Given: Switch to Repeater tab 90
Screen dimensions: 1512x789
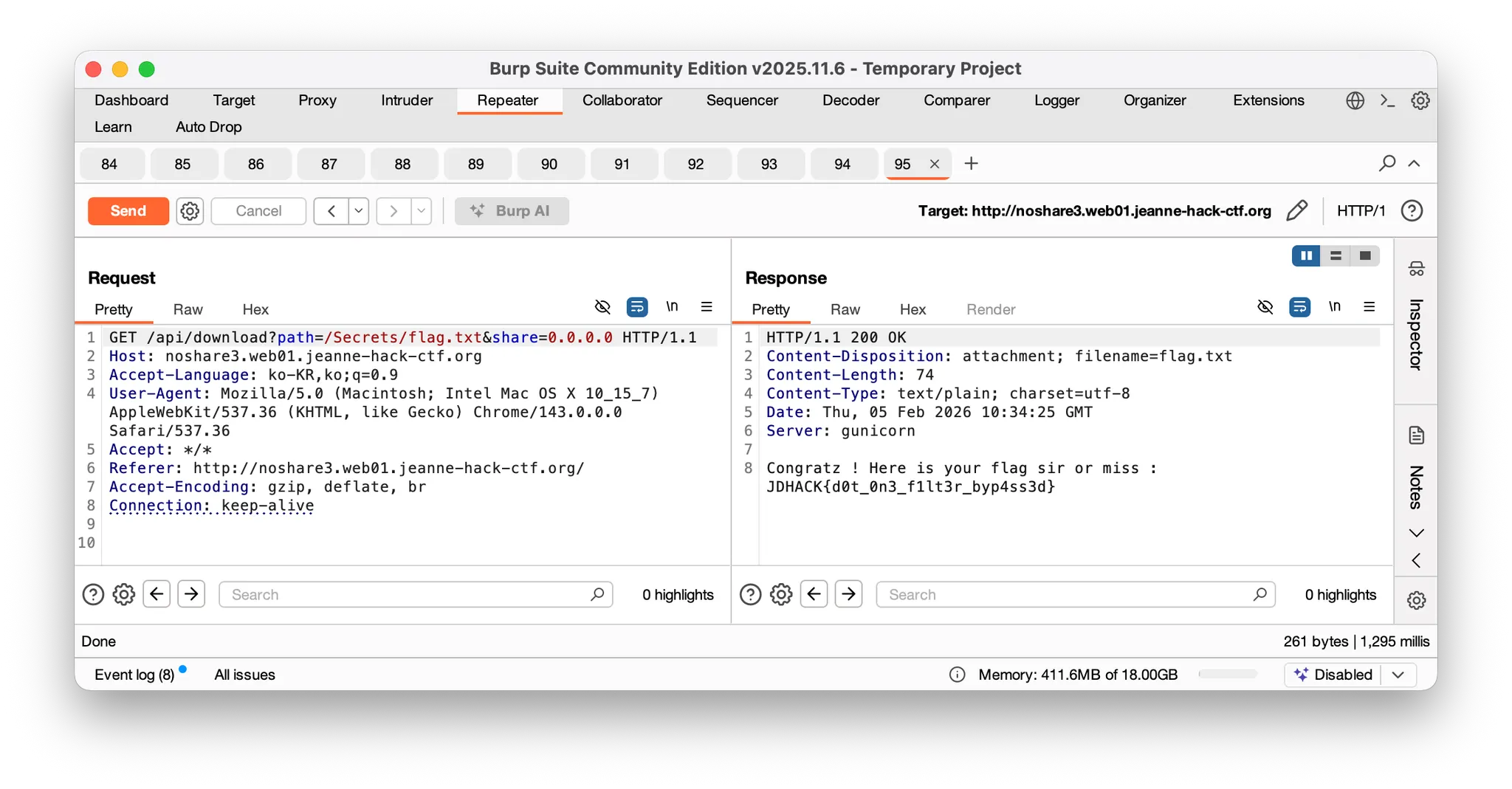Looking at the screenshot, I should click(x=549, y=164).
